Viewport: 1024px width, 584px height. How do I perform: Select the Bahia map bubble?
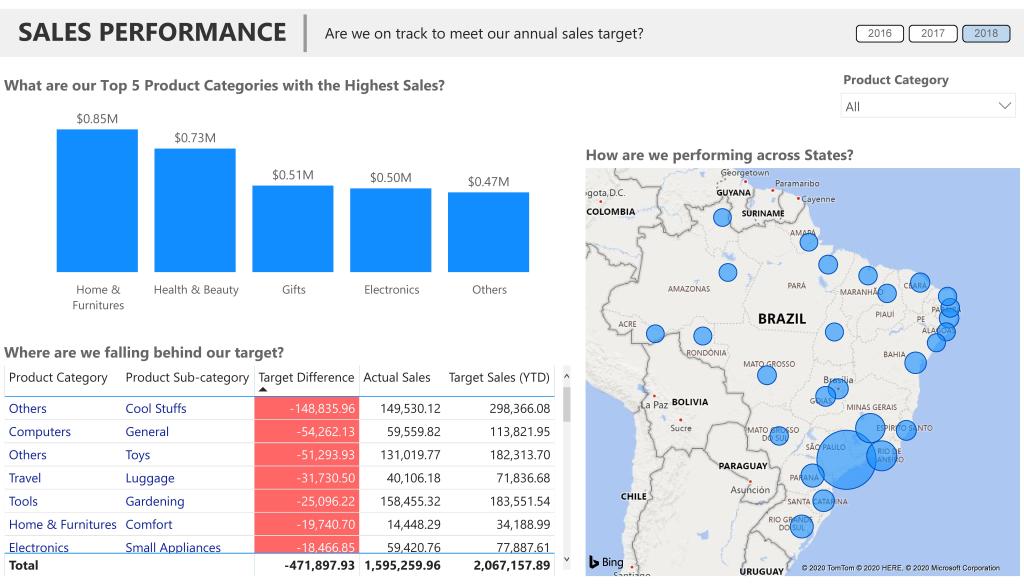click(915, 363)
